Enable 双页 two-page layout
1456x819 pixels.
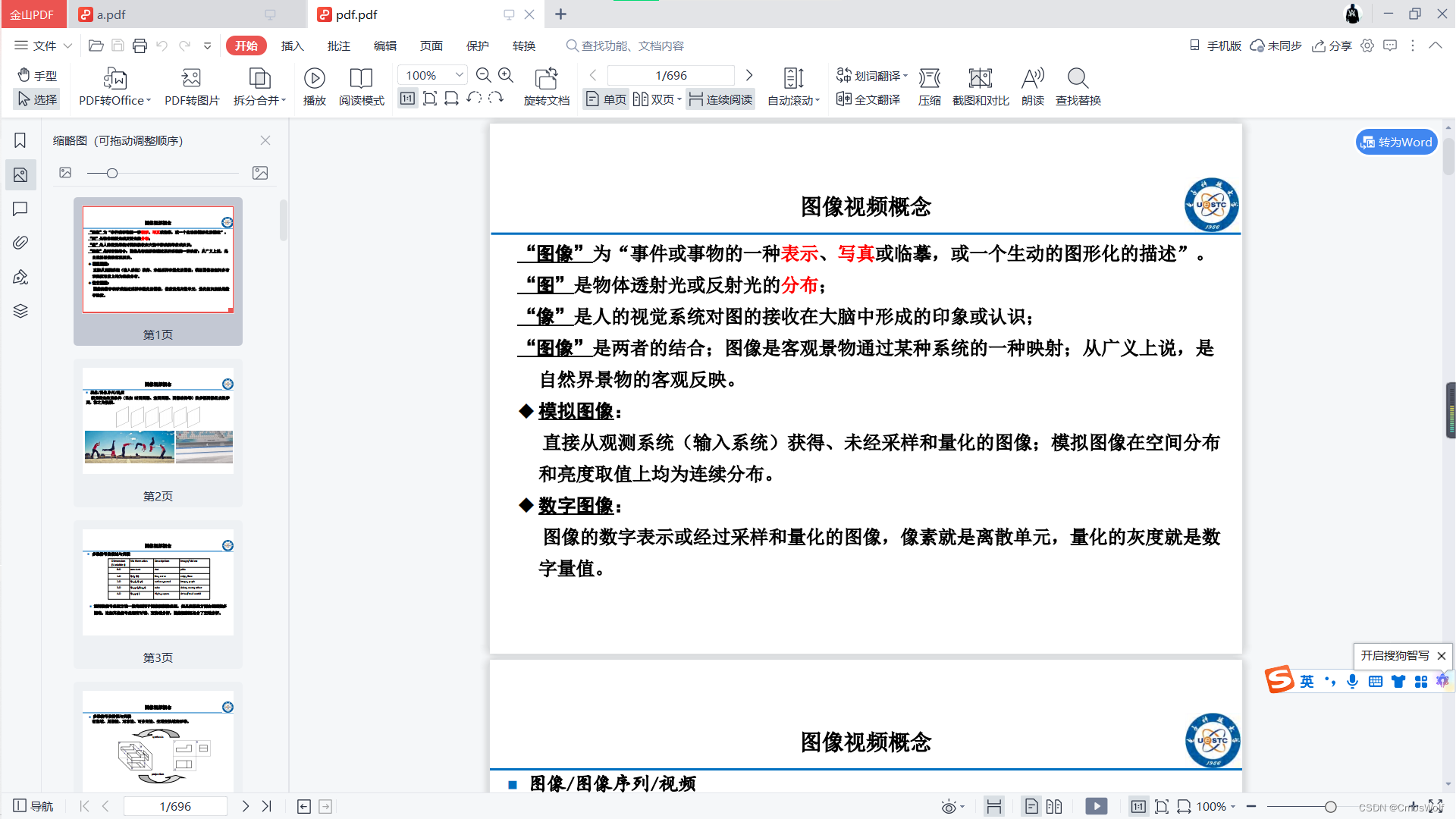tap(654, 99)
